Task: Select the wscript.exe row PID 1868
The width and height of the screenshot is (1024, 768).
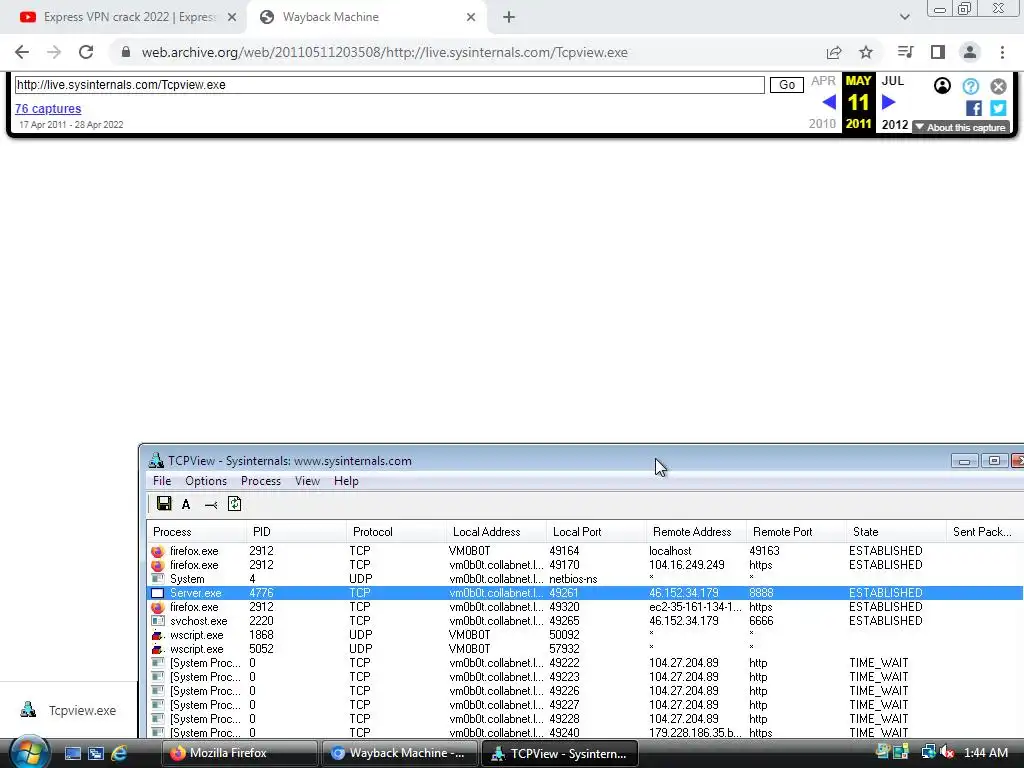Action: pos(586,635)
